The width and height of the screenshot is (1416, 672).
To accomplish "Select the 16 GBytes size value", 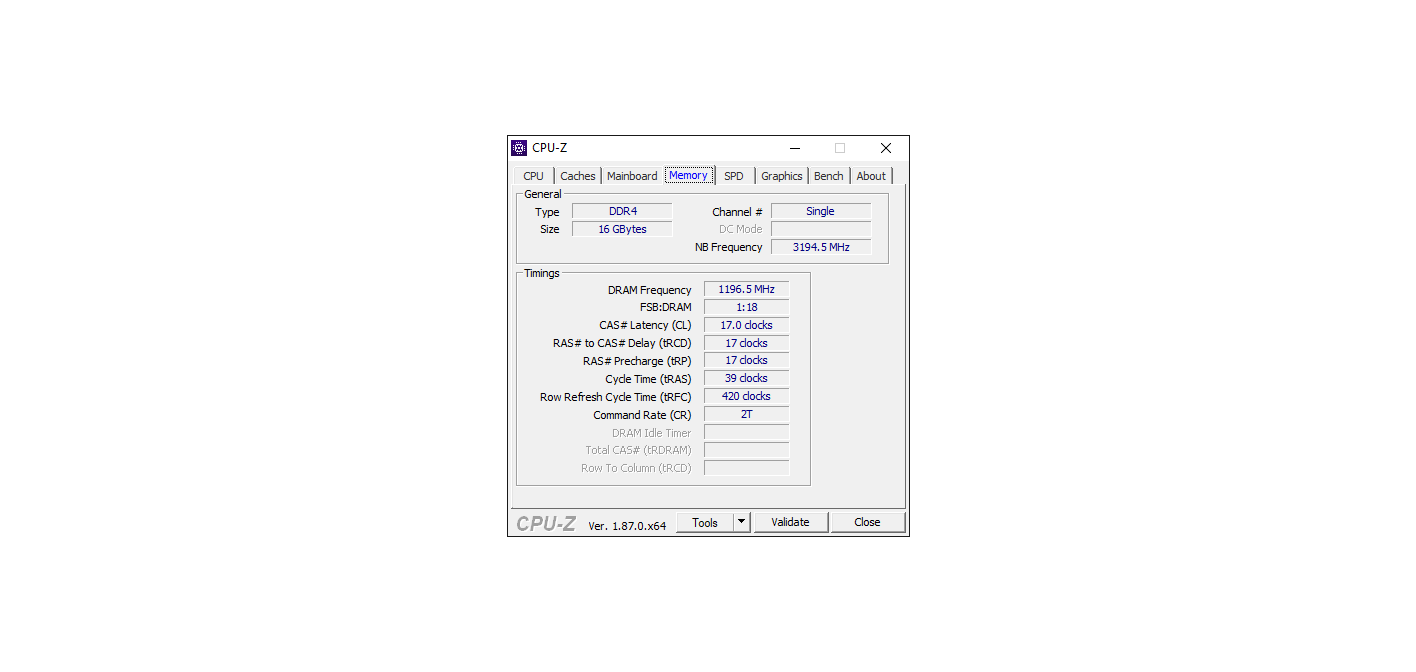I will (622, 230).
